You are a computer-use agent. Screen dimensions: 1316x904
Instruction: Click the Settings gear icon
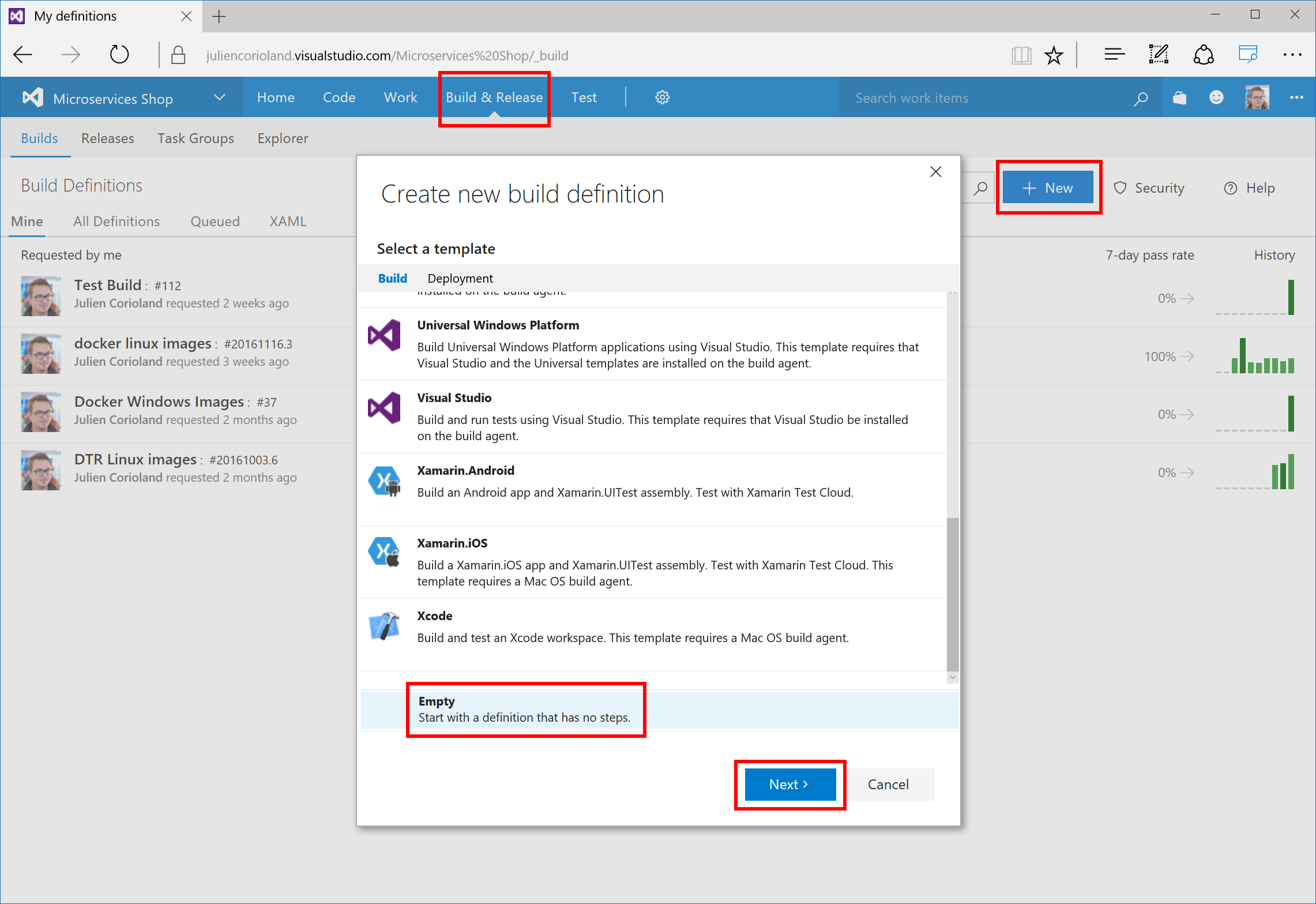coord(662,97)
